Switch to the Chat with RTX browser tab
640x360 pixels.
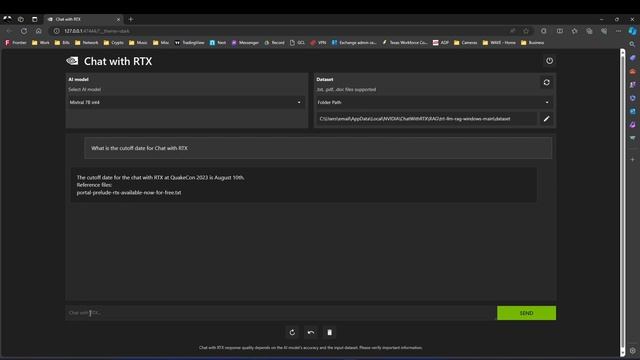point(82,19)
